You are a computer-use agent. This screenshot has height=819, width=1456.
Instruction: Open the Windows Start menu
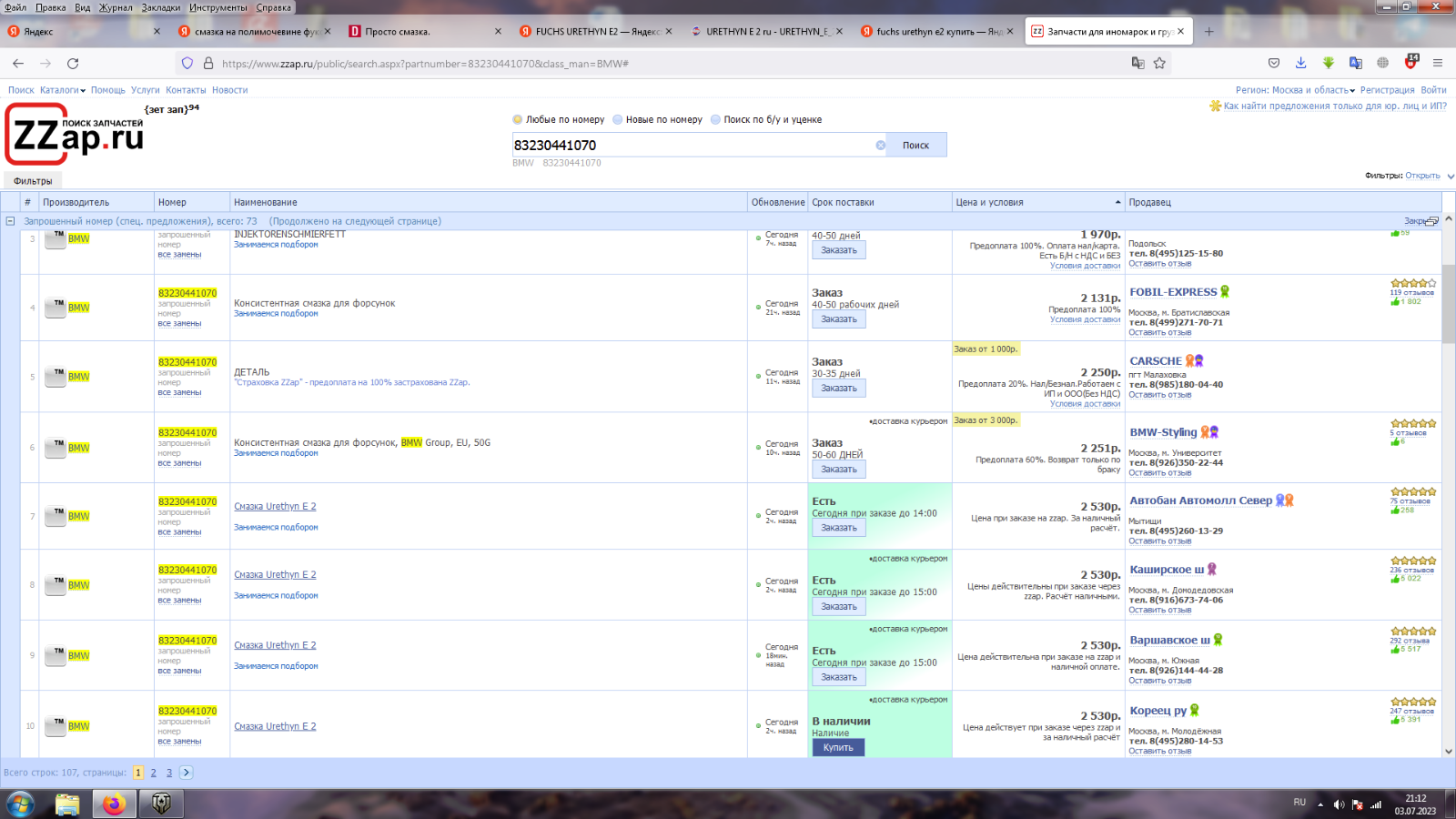point(20,804)
